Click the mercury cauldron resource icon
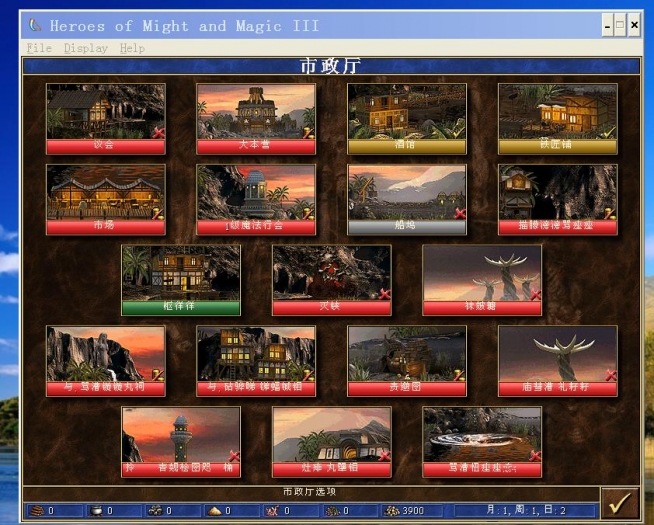Image resolution: width=654 pixels, height=525 pixels. [x=96, y=510]
